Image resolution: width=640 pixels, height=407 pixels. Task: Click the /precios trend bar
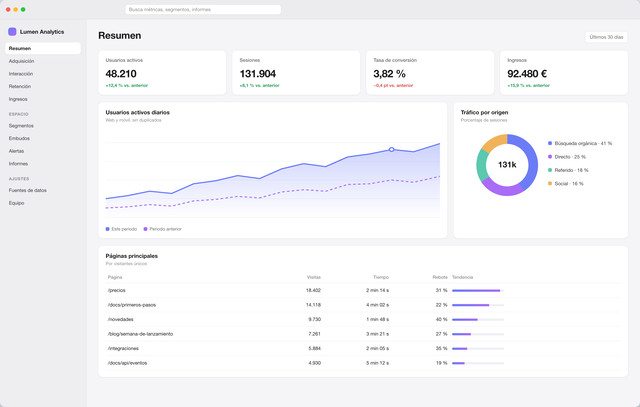(x=478, y=291)
